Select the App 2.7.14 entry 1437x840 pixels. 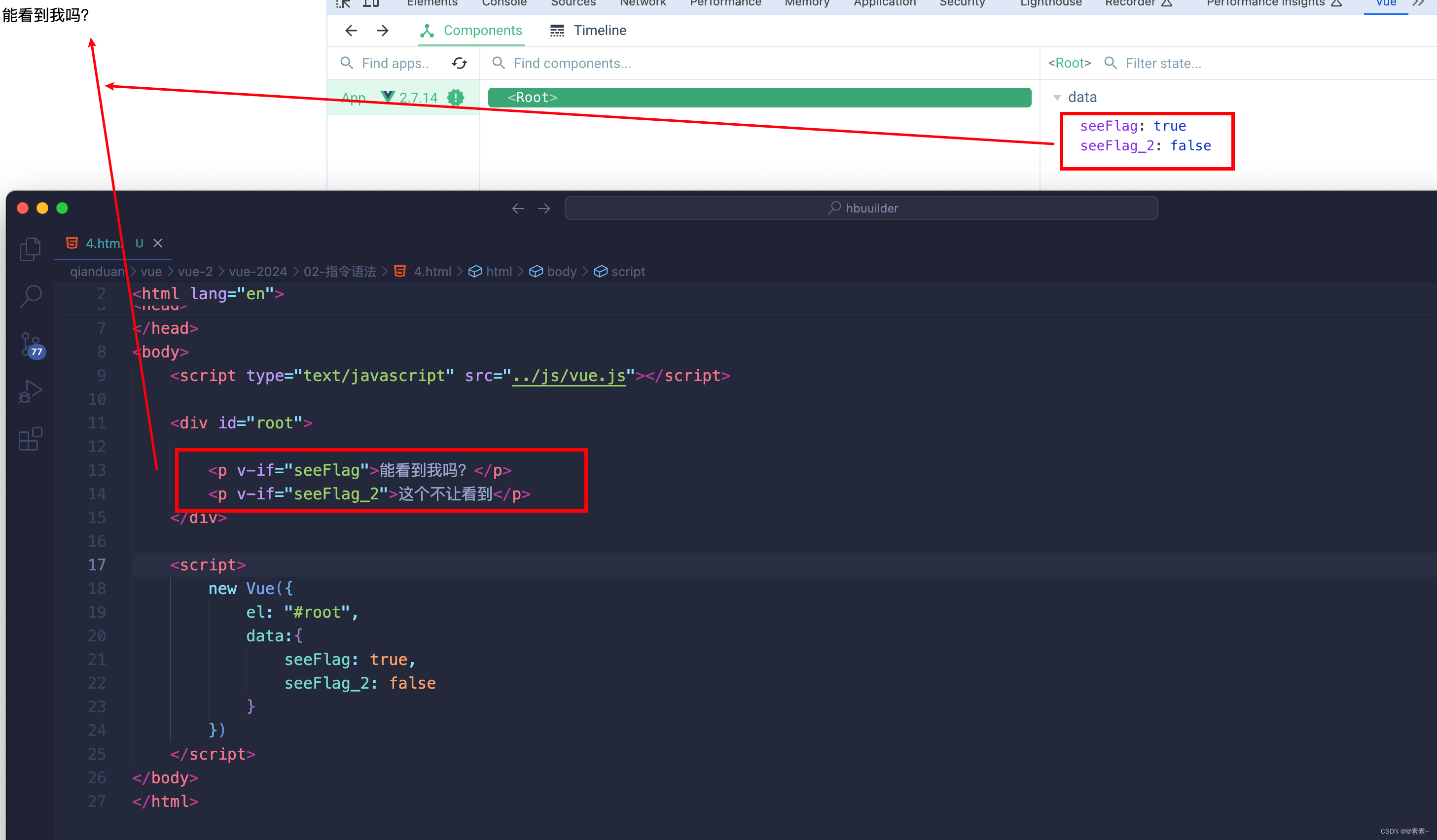pos(403,98)
